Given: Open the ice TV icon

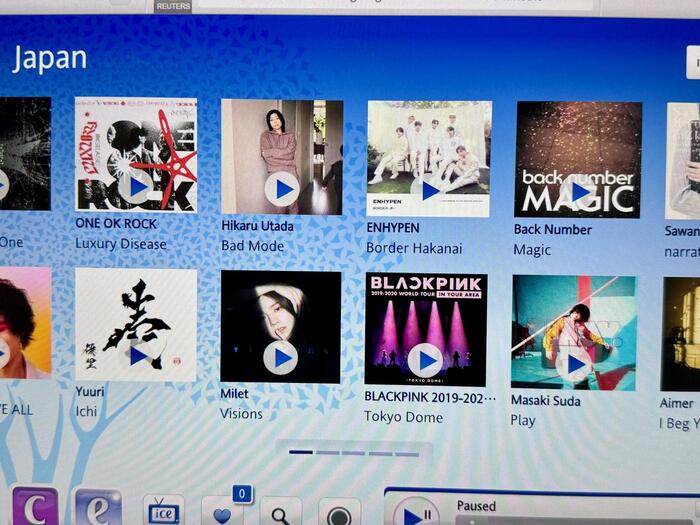Looking at the screenshot, I should 163,512.
